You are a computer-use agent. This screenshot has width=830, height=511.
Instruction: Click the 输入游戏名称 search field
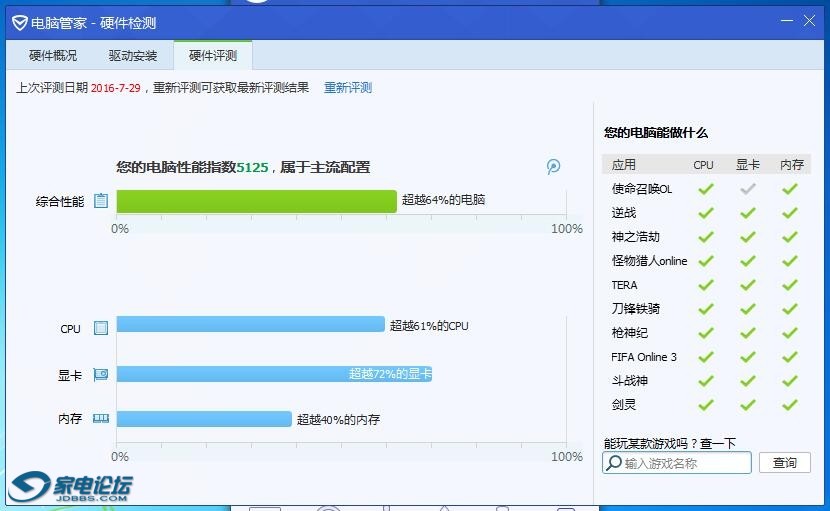[x=676, y=463]
